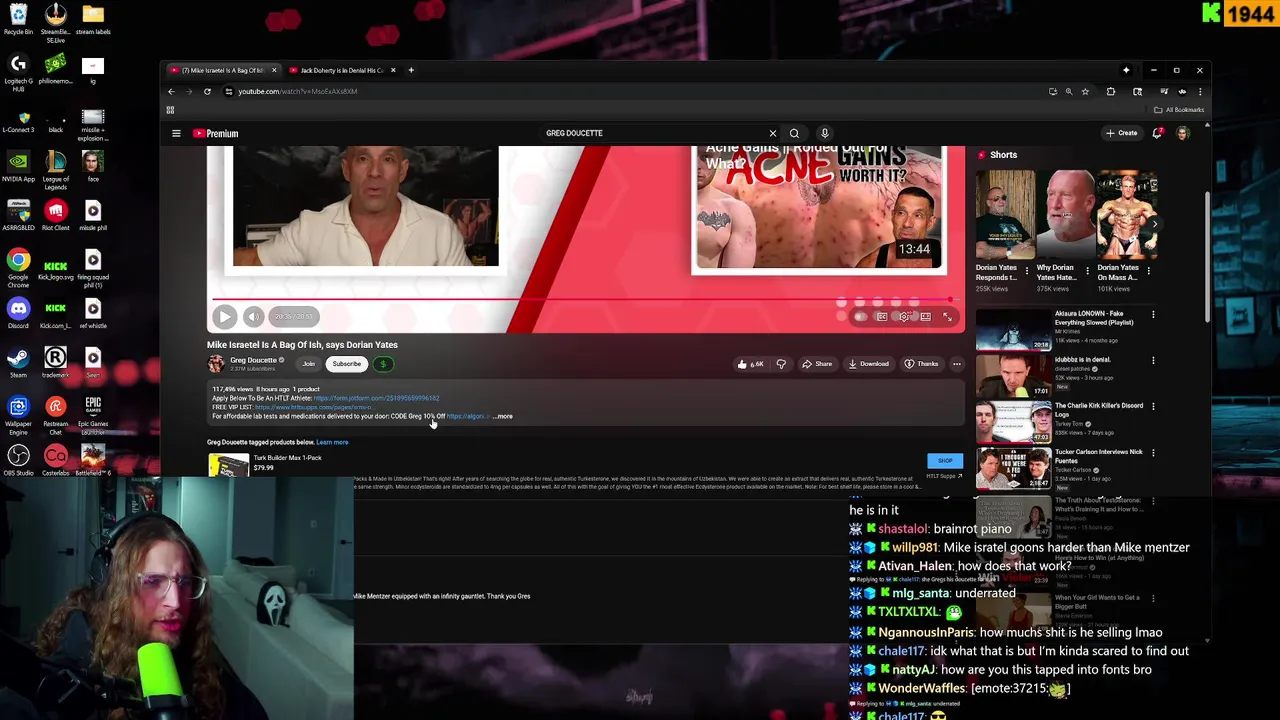The width and height of the screenshot is (1280, 720).
Task: Open Riot Client desktop shortcut
Action: (x=55, y=215)
